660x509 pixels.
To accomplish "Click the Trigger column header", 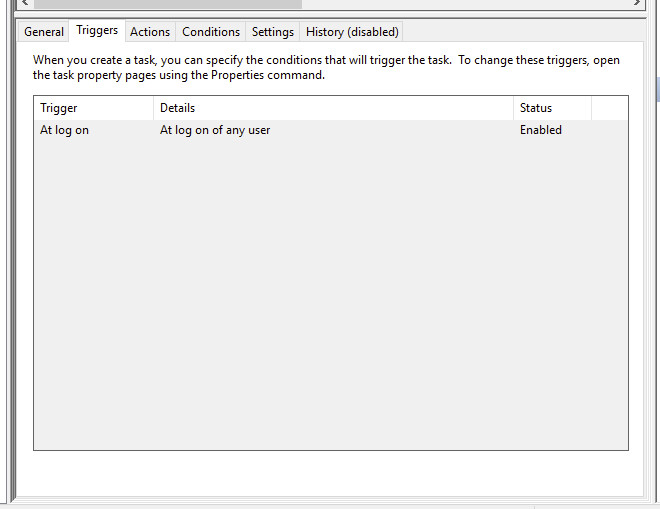I will 93,108.
